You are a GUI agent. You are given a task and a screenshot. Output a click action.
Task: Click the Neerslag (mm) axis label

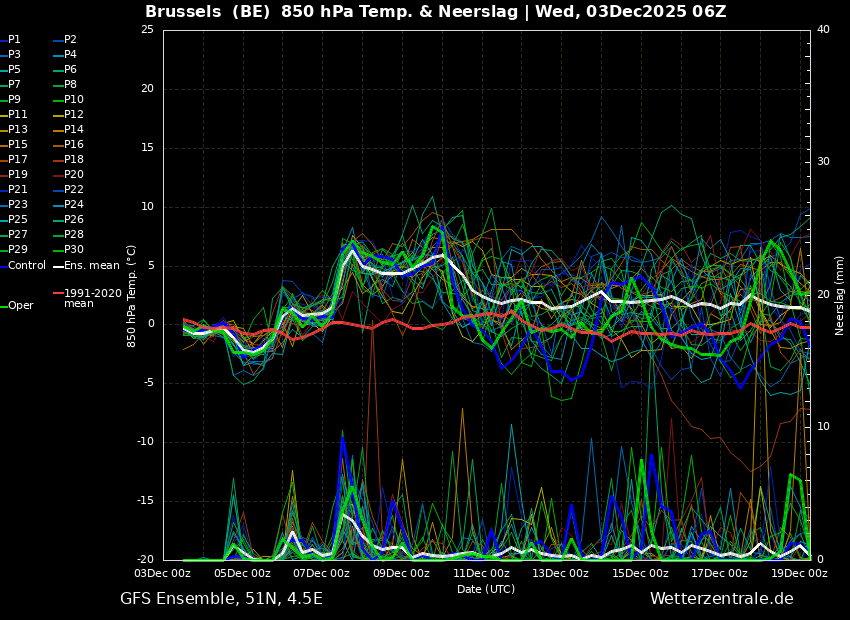[x=839, y=295]
